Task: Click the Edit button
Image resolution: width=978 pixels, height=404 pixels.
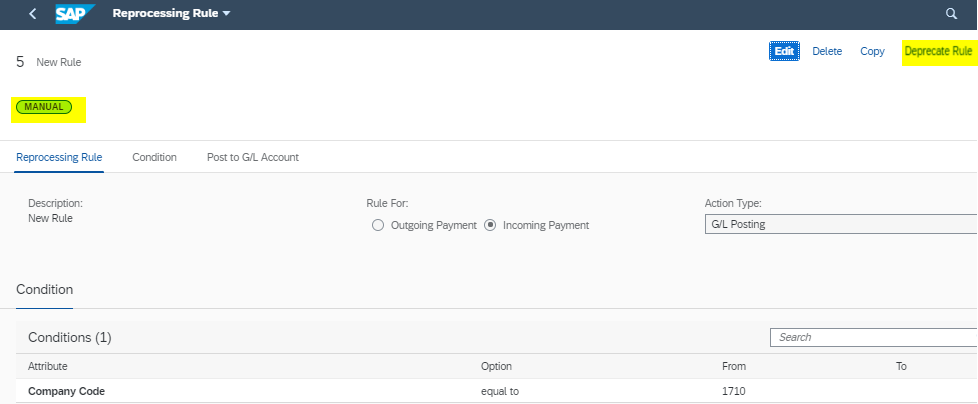Action: click(x=784, y=51)
